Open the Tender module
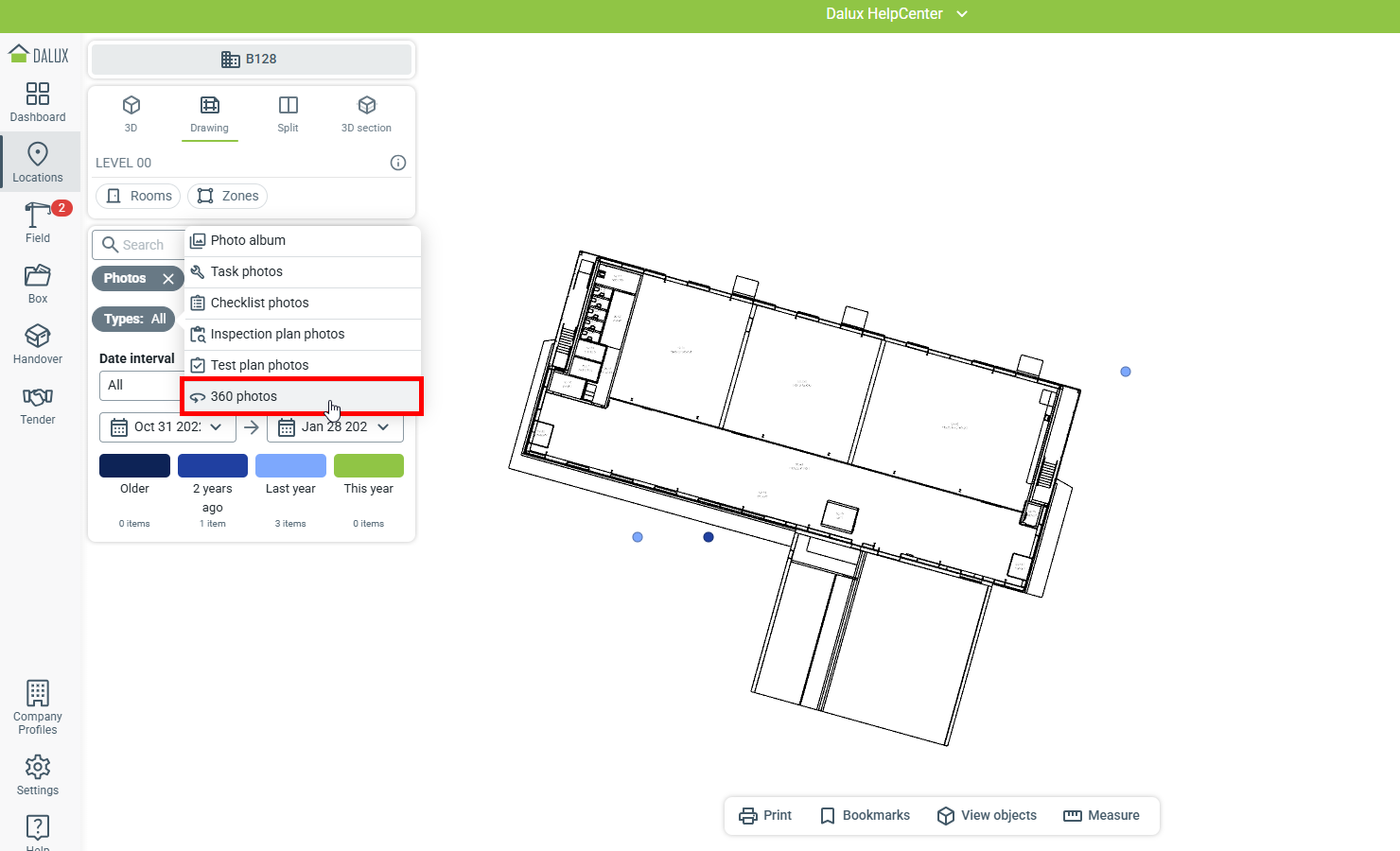The width and height of the screenshot is (1400, 851). 38,405
